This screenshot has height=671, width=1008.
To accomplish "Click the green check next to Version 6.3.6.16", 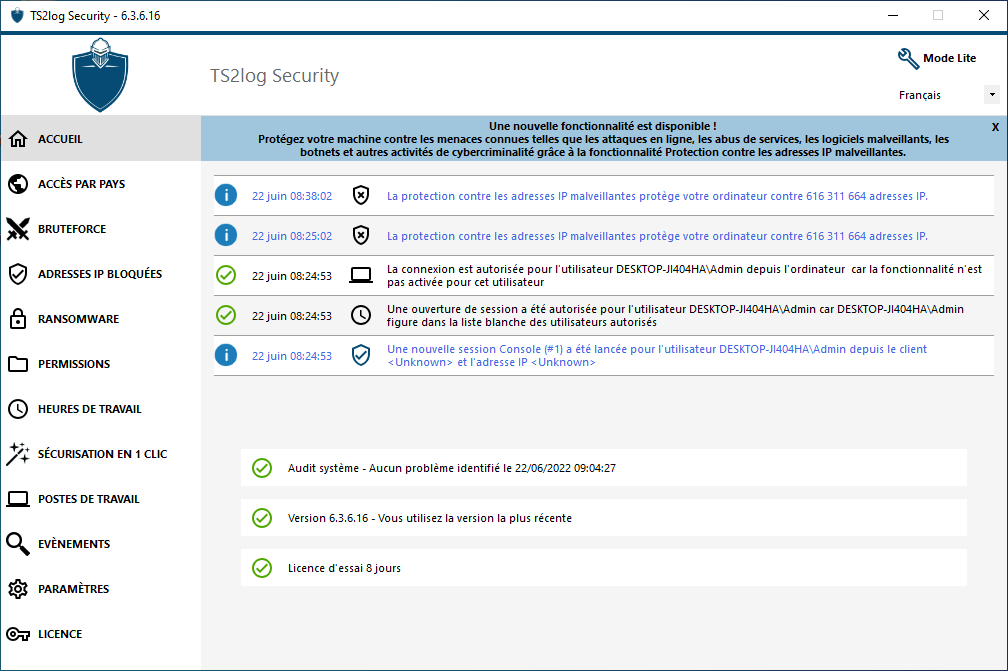I will point(262,518).
